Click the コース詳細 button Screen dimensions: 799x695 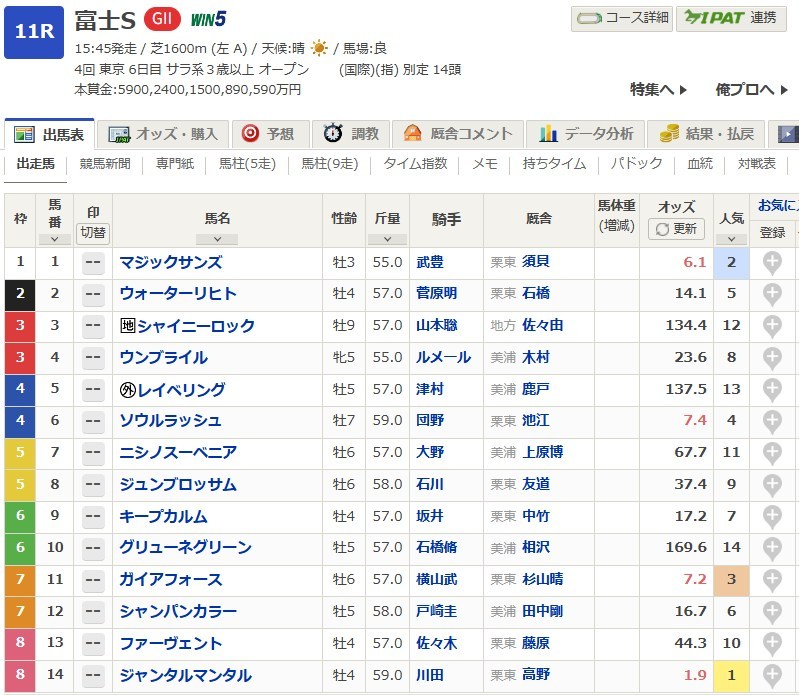pos(622,18)
